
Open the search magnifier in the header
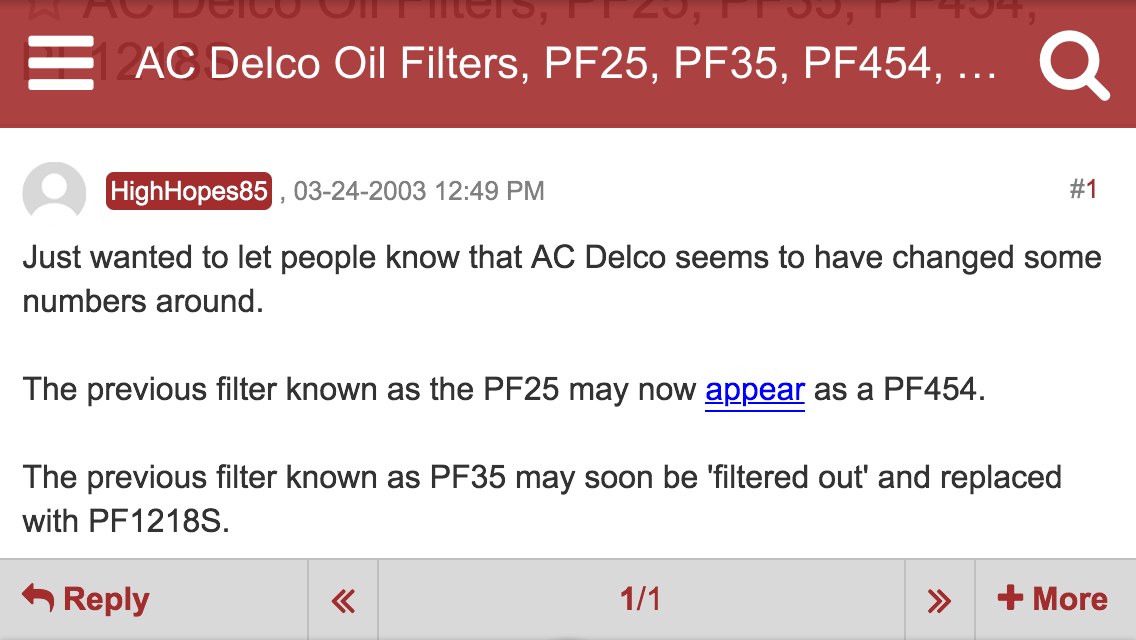[1074, 65]
